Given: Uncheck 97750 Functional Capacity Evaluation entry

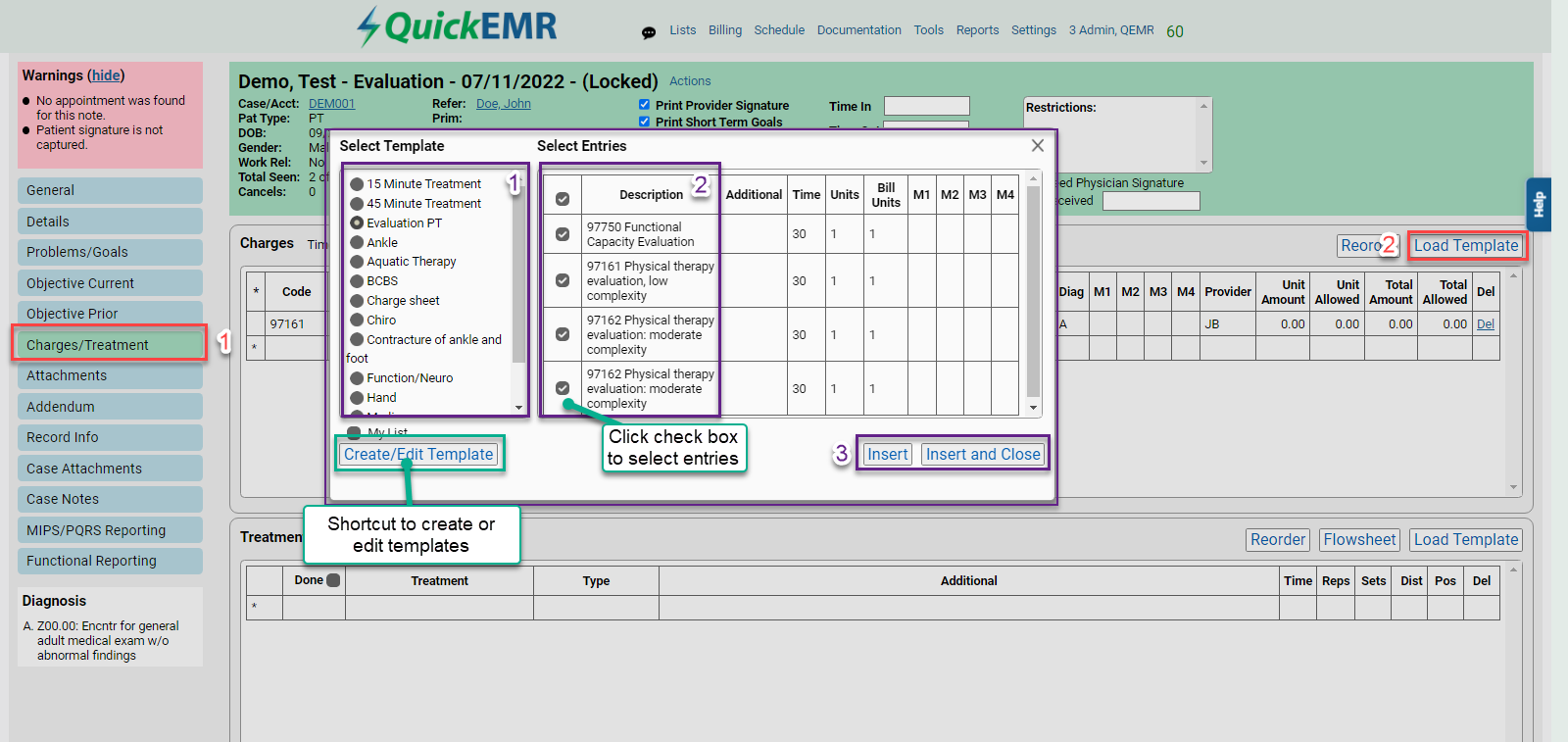Looking at the screenshot, I should pos(563,234).
